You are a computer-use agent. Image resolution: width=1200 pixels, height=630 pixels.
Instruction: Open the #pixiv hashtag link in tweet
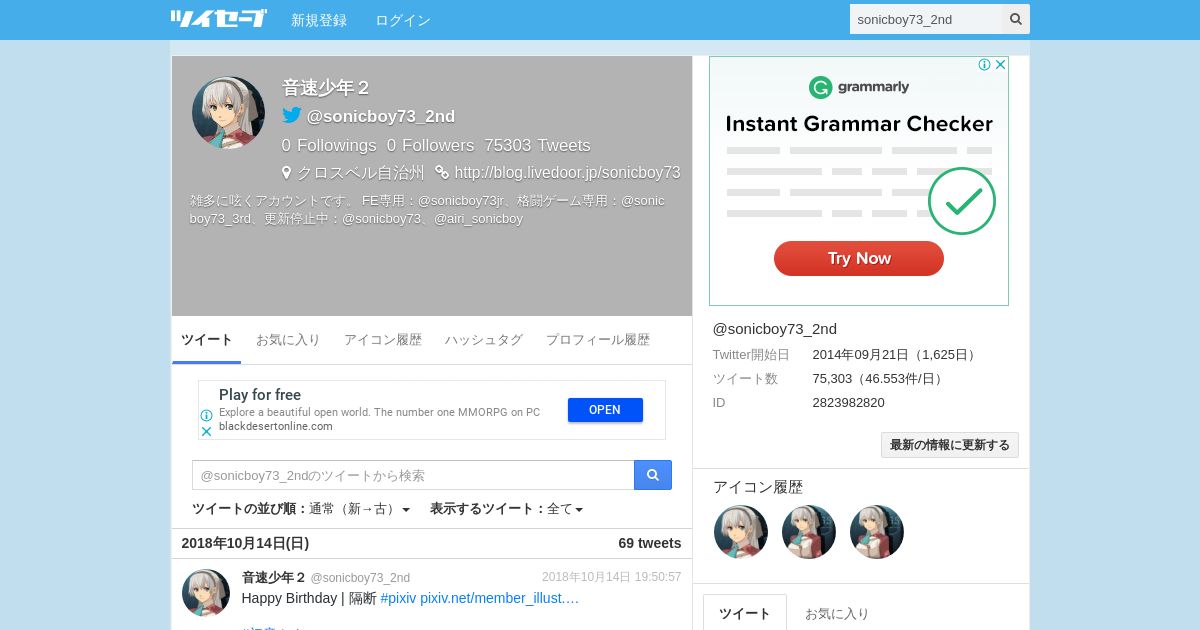coord(398,598)
